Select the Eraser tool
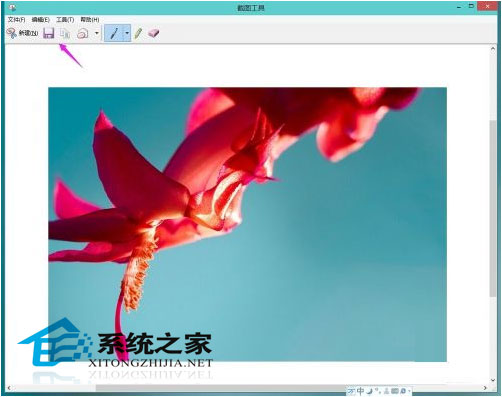 (153, 33)
